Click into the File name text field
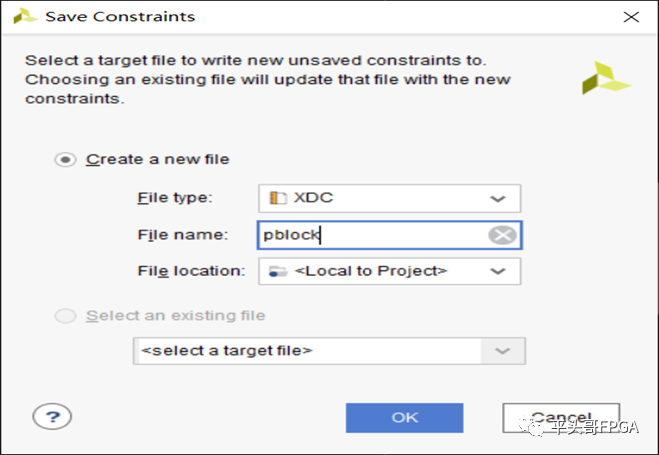The width and height of the screenshot is (659, 455). 372,235
